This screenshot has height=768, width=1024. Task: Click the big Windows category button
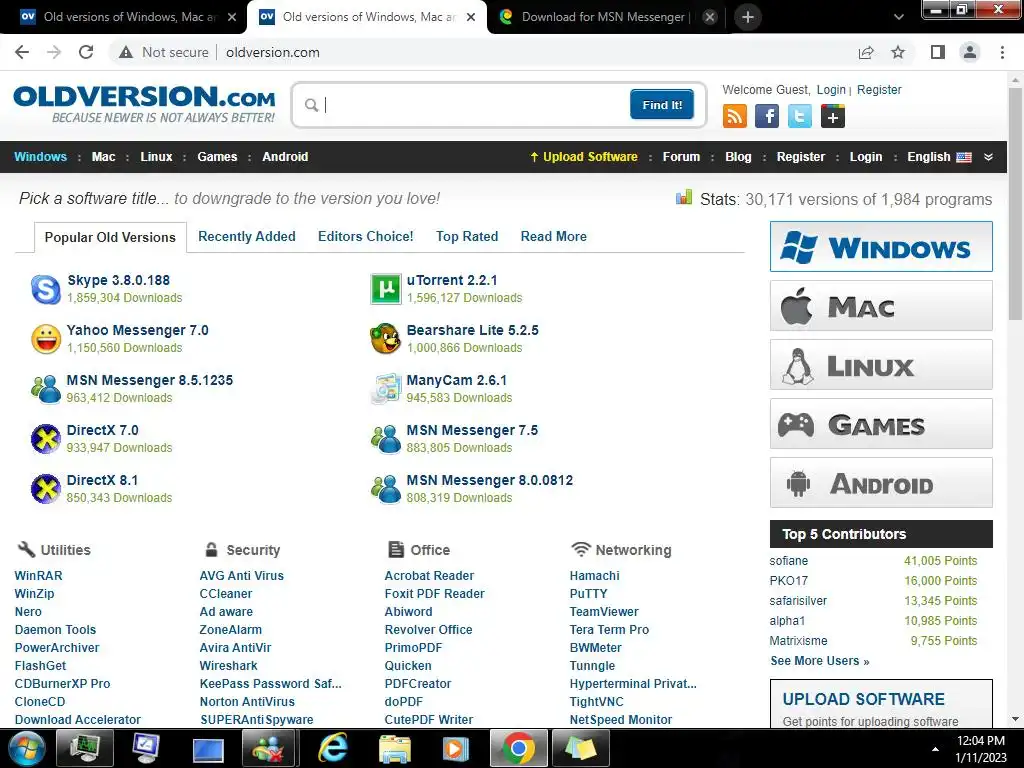pos(881,247)
